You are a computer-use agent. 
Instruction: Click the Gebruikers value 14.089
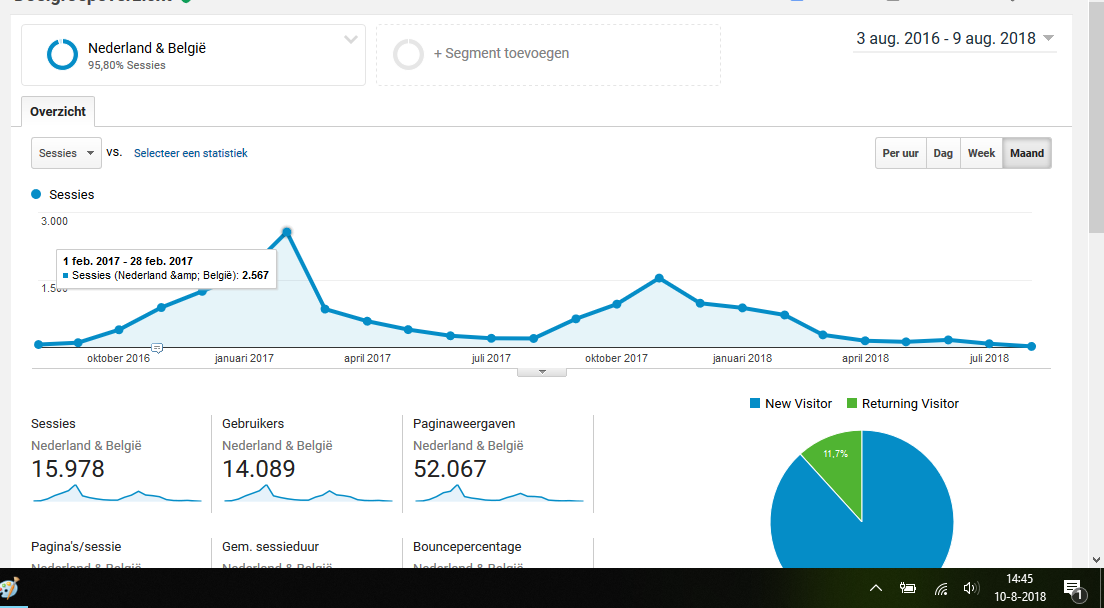point(258,469)
